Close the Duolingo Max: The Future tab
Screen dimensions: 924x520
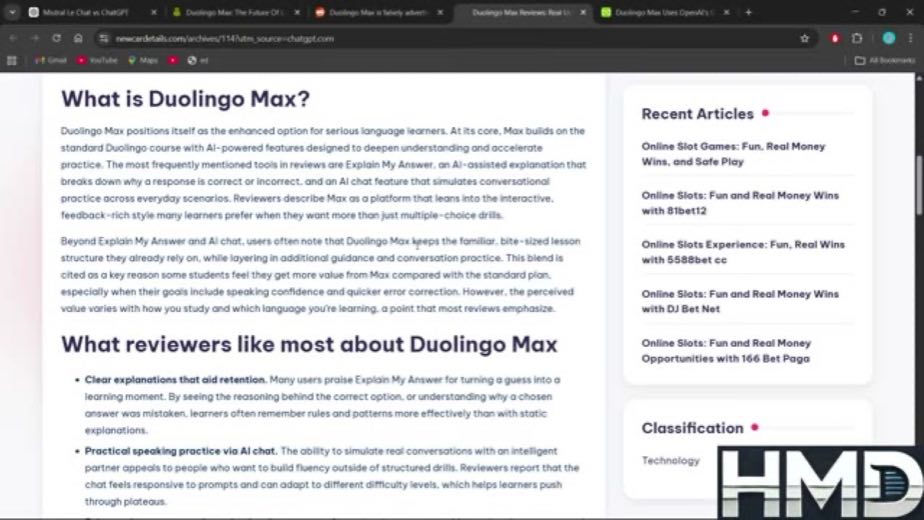297,12
